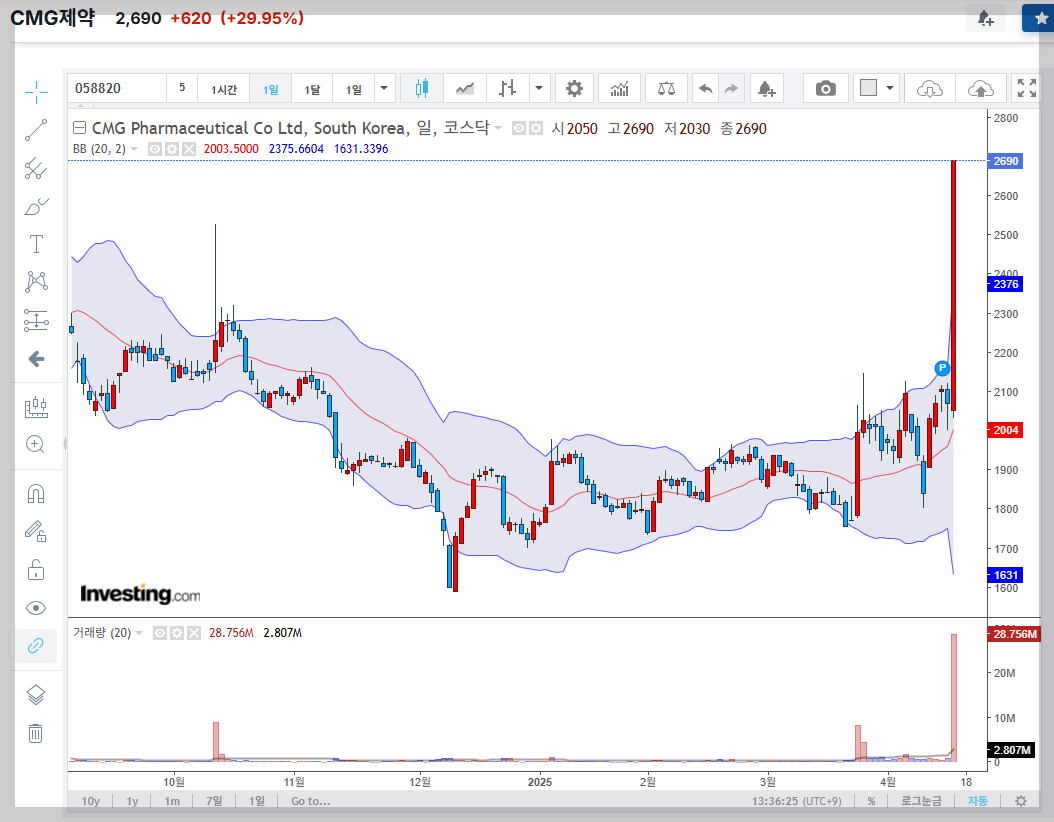Click the link sync drawings icon

(36, 646)
